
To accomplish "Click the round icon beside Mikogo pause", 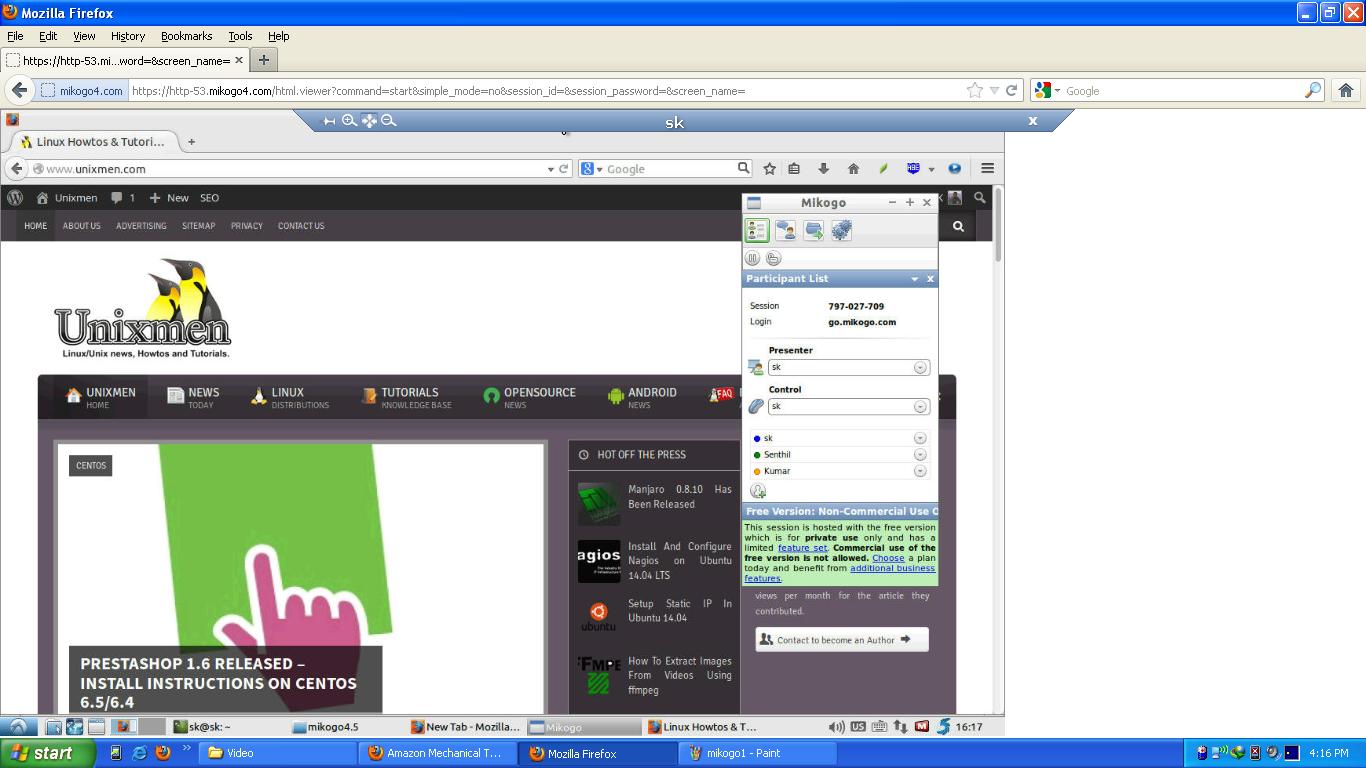I will [x=773, y=258].
